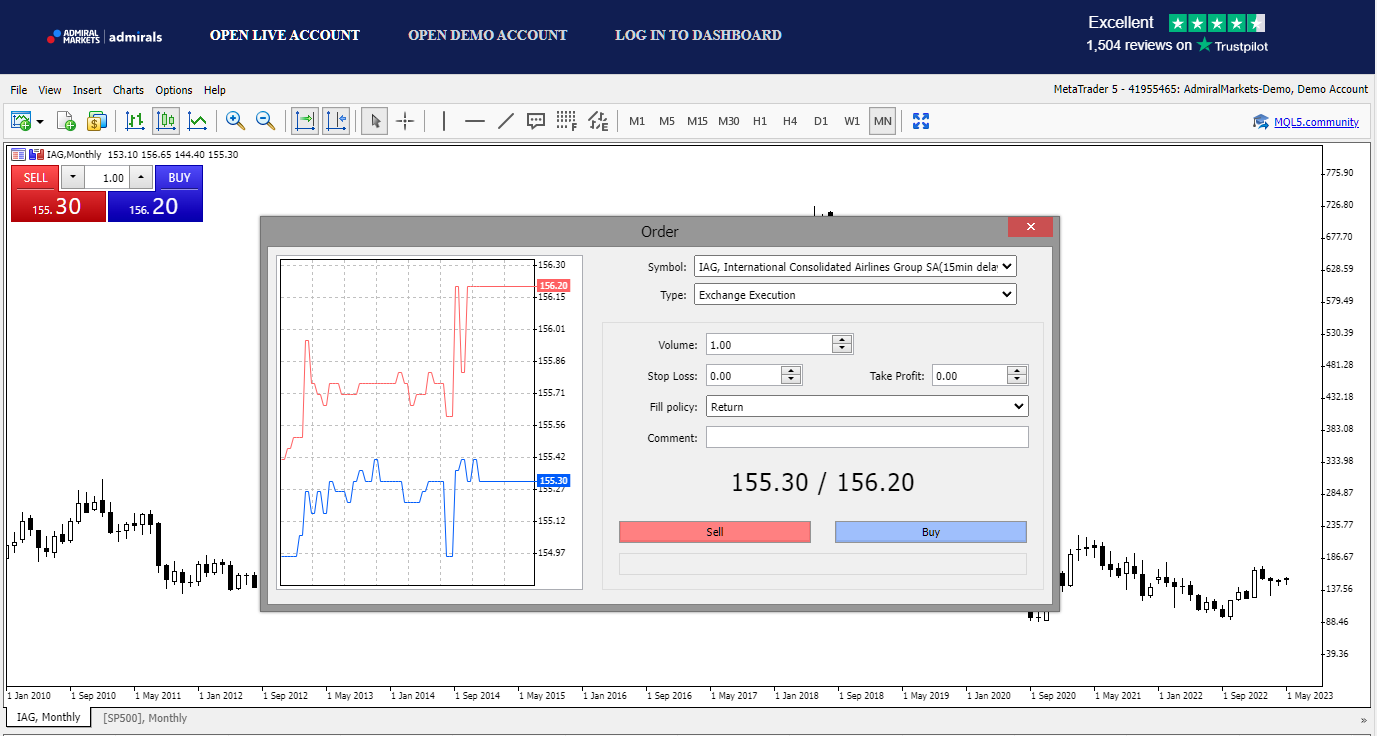The height and width of the screenshot is (736, 1377).
Task: Zoom in on the chart
Action: coord(235,121)
